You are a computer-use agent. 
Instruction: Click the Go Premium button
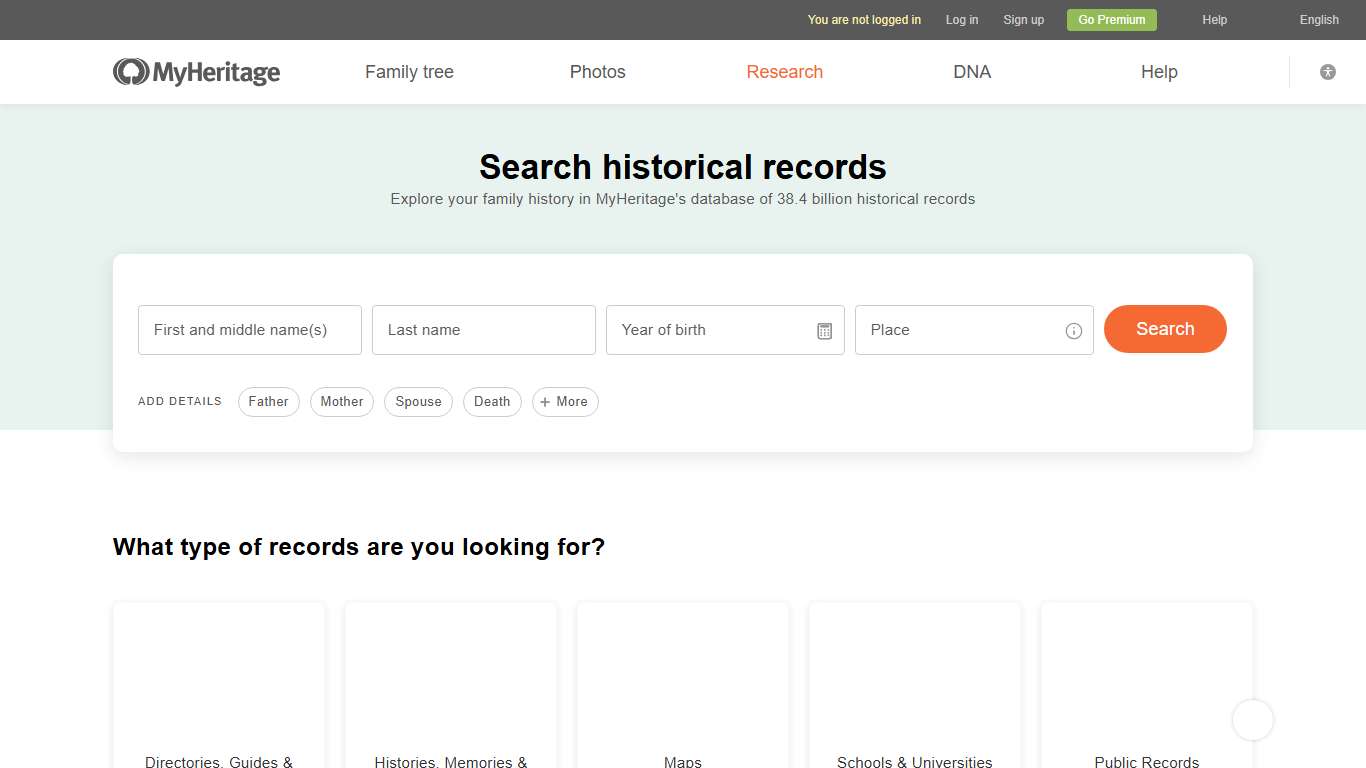pos(1111,19)
